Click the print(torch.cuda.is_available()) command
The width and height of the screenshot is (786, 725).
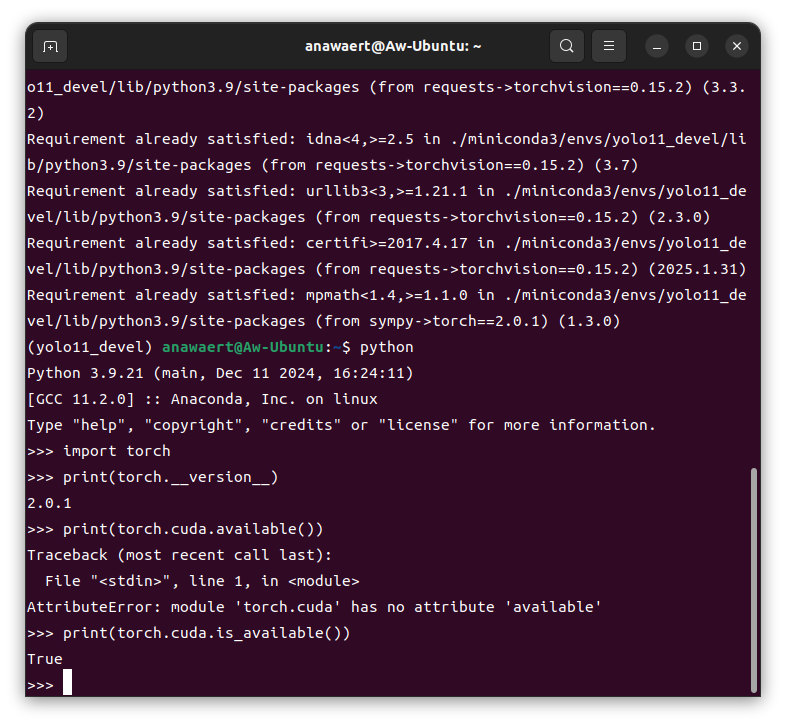click(x=206, y=633)
